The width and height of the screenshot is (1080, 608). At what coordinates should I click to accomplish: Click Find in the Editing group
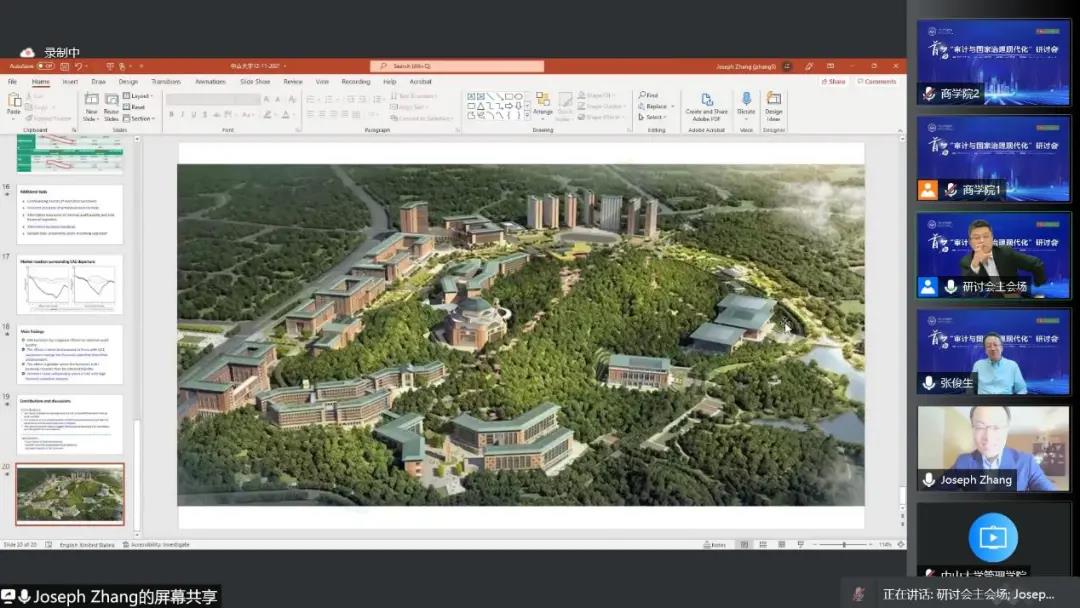click(x=650, y=95)
